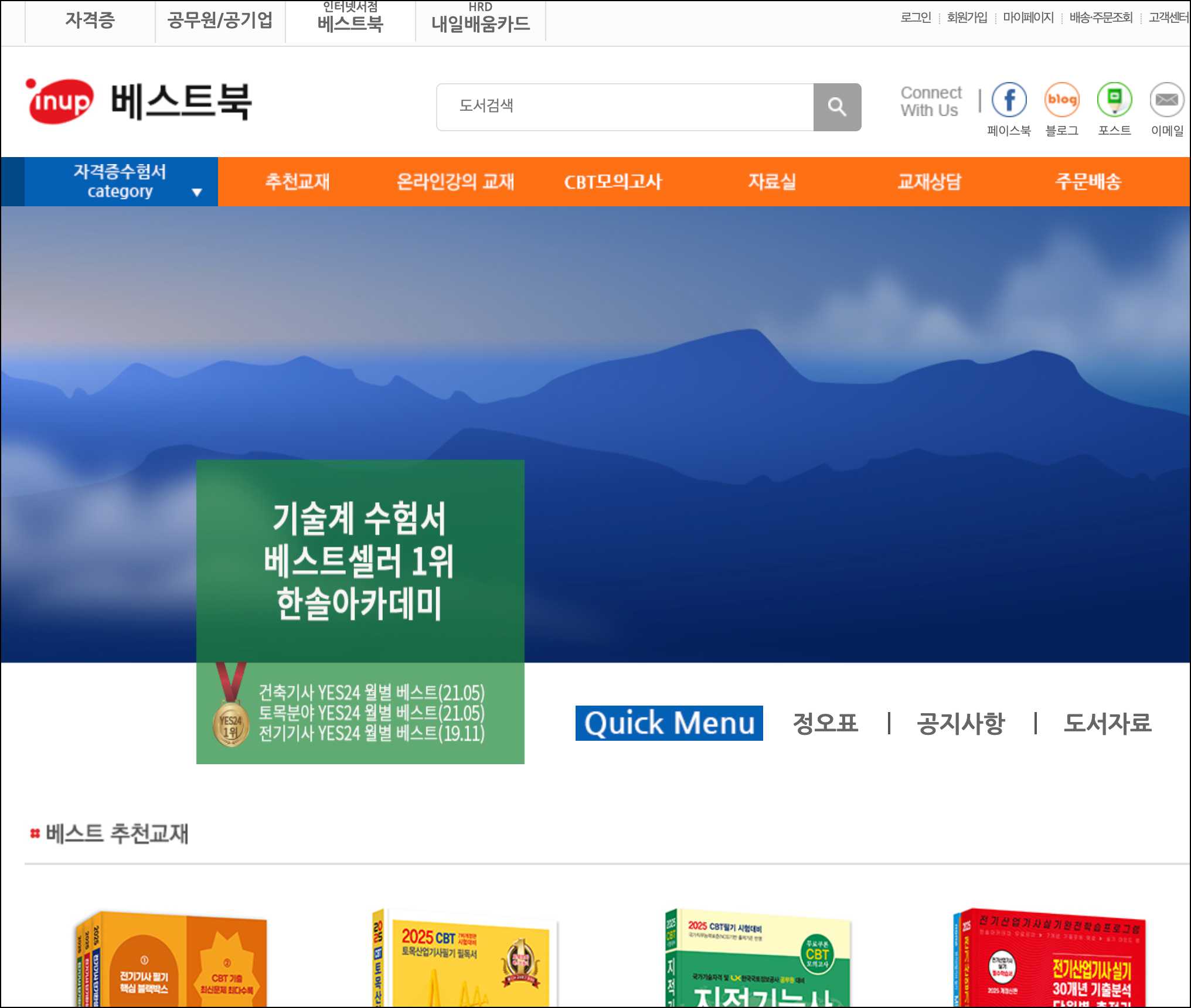Open the 블로그 blog icon
1191x1008 pixels.
[x=1063, y=100]
